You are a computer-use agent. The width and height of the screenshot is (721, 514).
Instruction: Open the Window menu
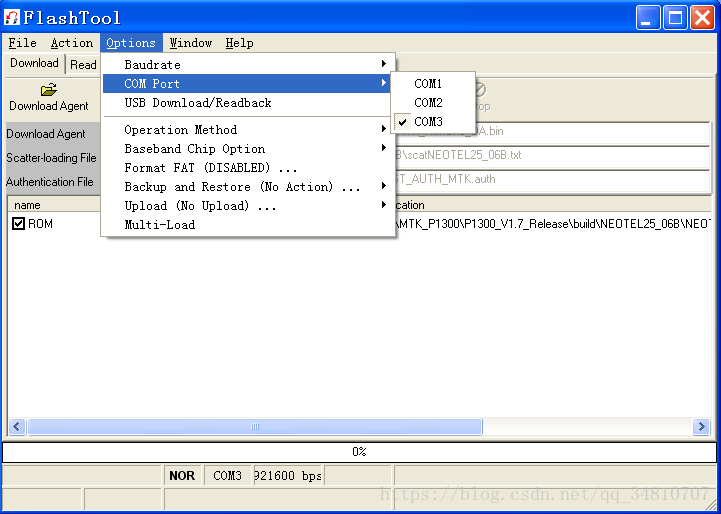pos(191,43)
